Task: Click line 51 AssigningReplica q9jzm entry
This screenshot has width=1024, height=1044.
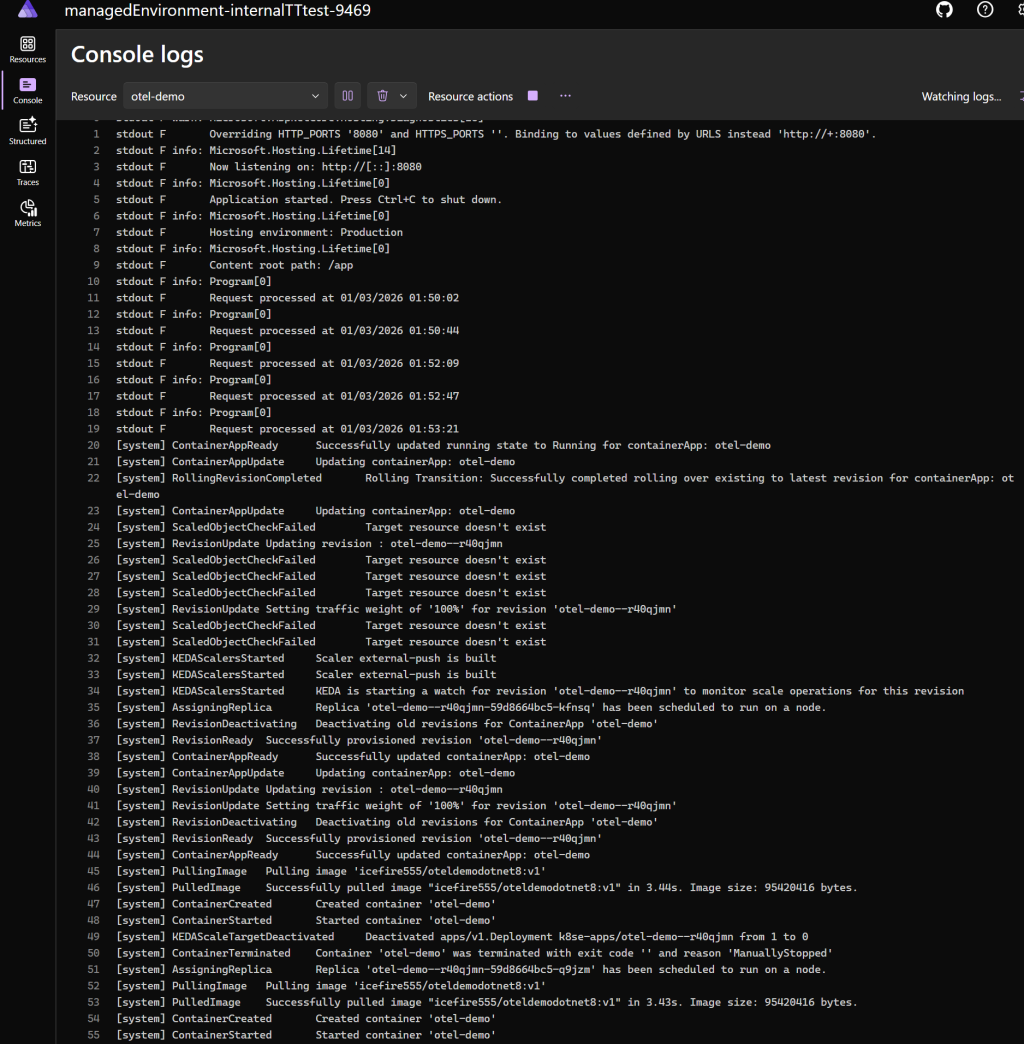Action: (471, 969)
